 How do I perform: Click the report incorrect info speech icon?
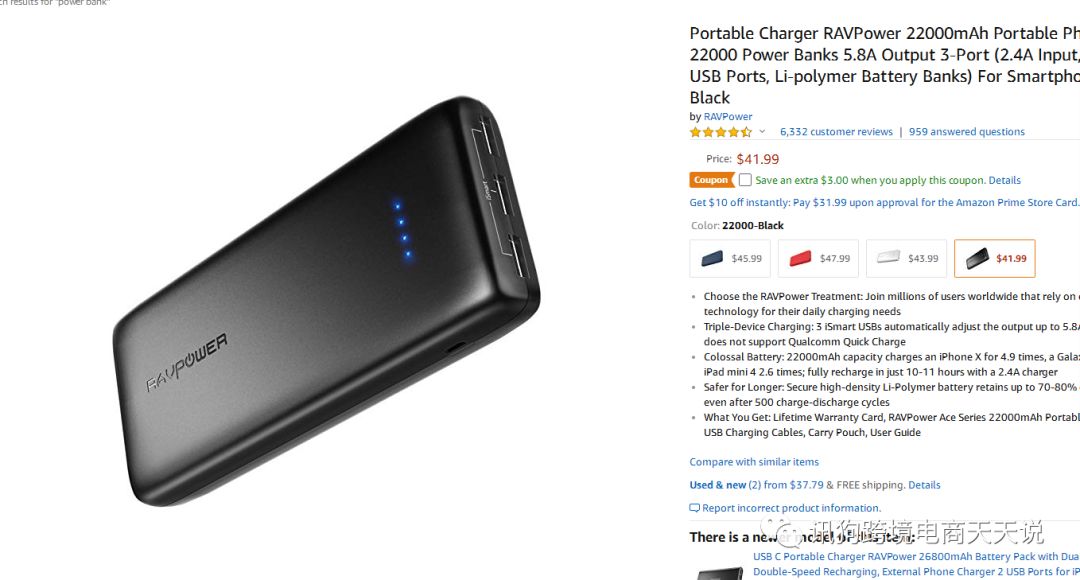(x=694, y=508)
